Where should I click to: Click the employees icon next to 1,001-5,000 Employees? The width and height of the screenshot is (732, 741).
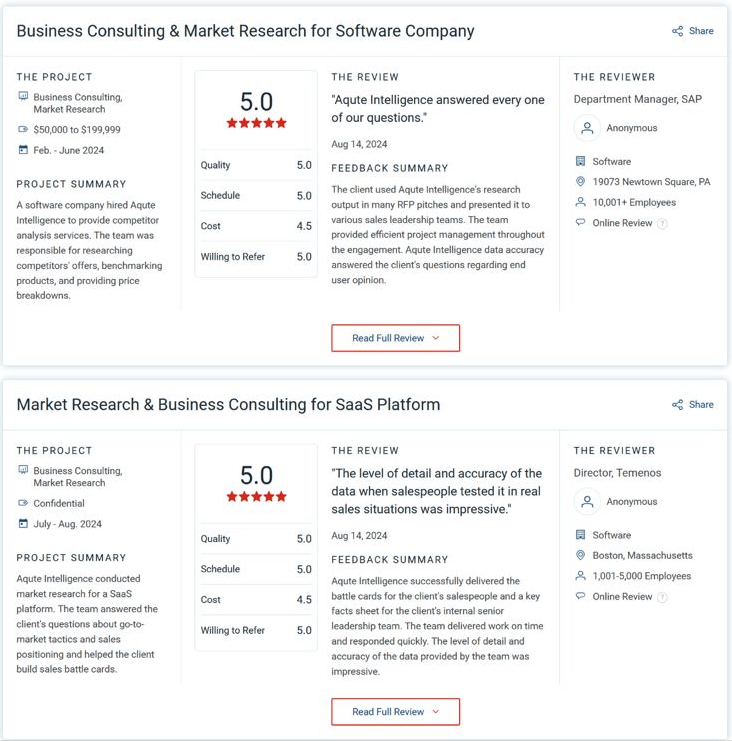[x=580, y=576]
